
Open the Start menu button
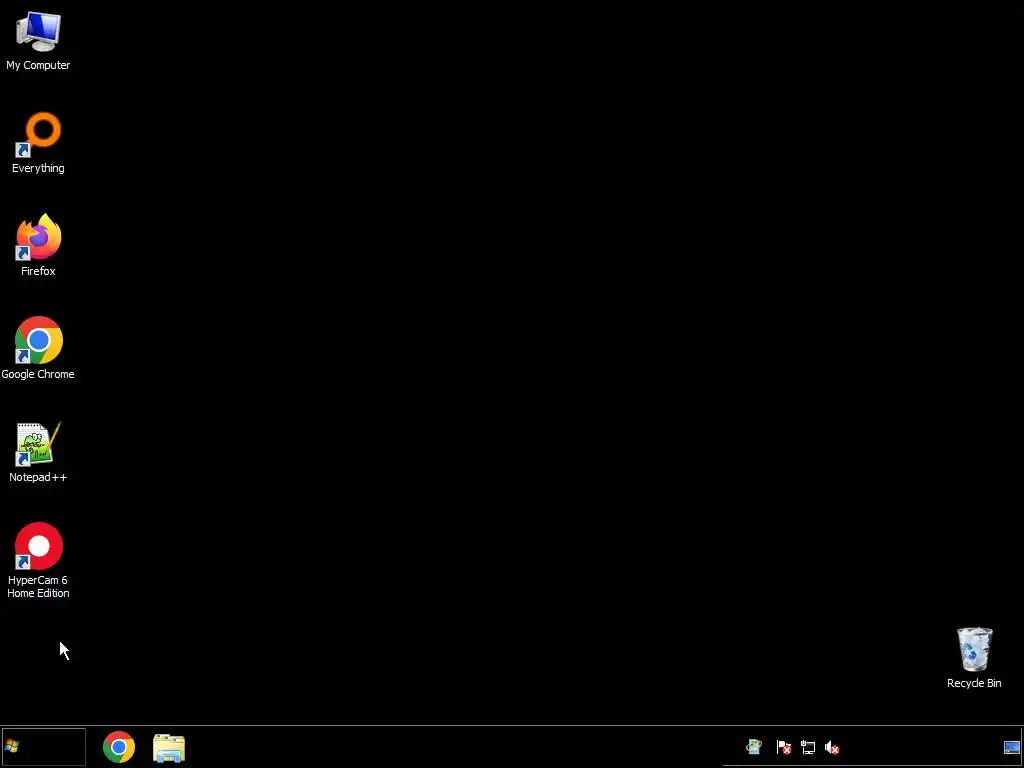(x=43, y=746)
